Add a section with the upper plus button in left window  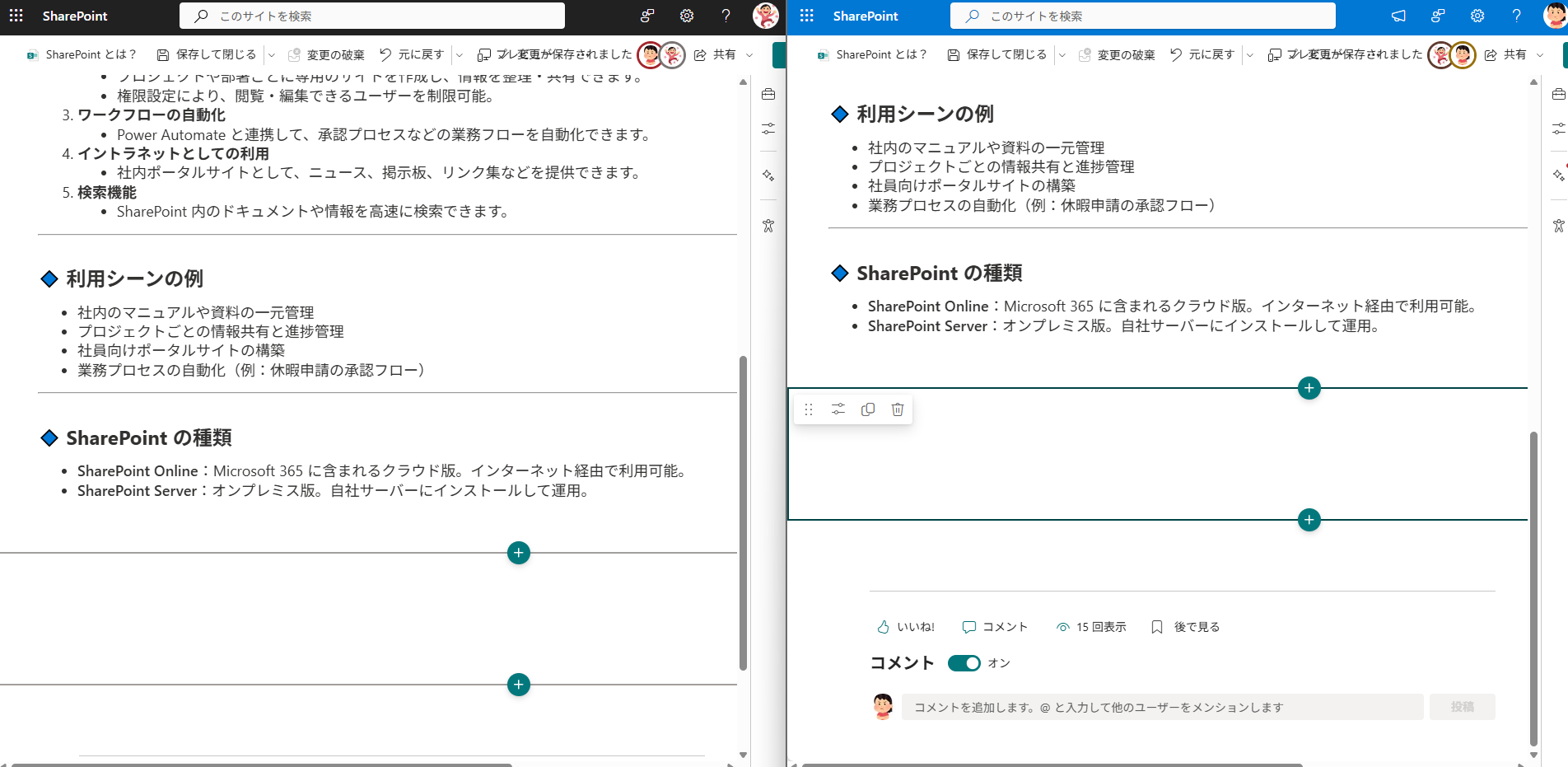coord(519,553)
